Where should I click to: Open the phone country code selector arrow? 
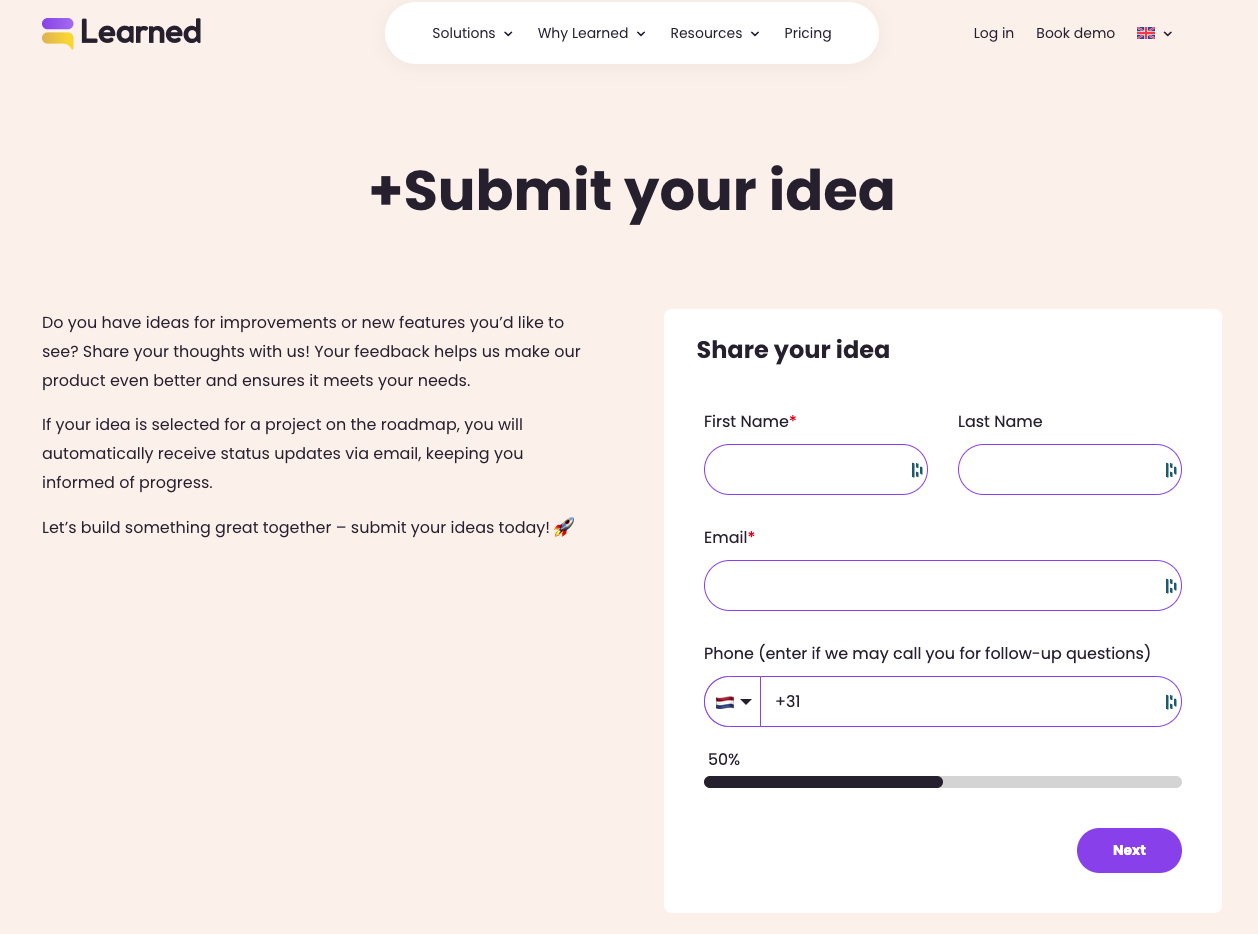[x=746, y=702]
